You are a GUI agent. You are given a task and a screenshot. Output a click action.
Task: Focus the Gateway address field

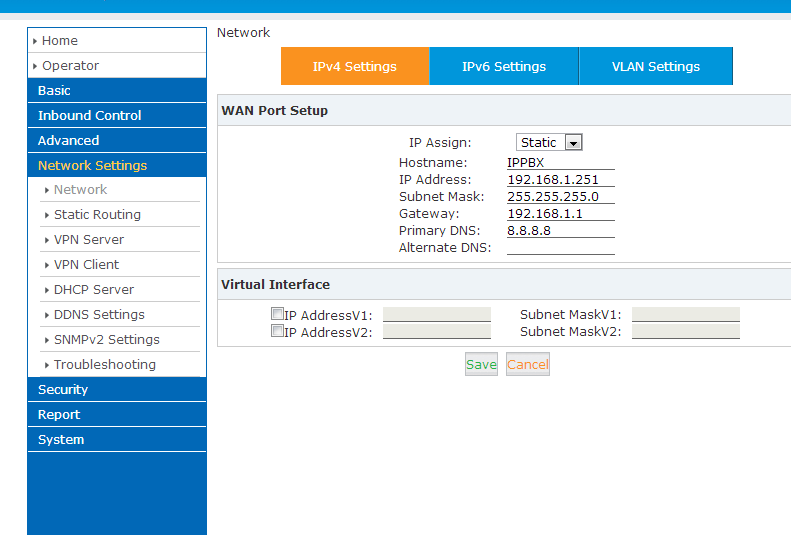tap(560, 214)
